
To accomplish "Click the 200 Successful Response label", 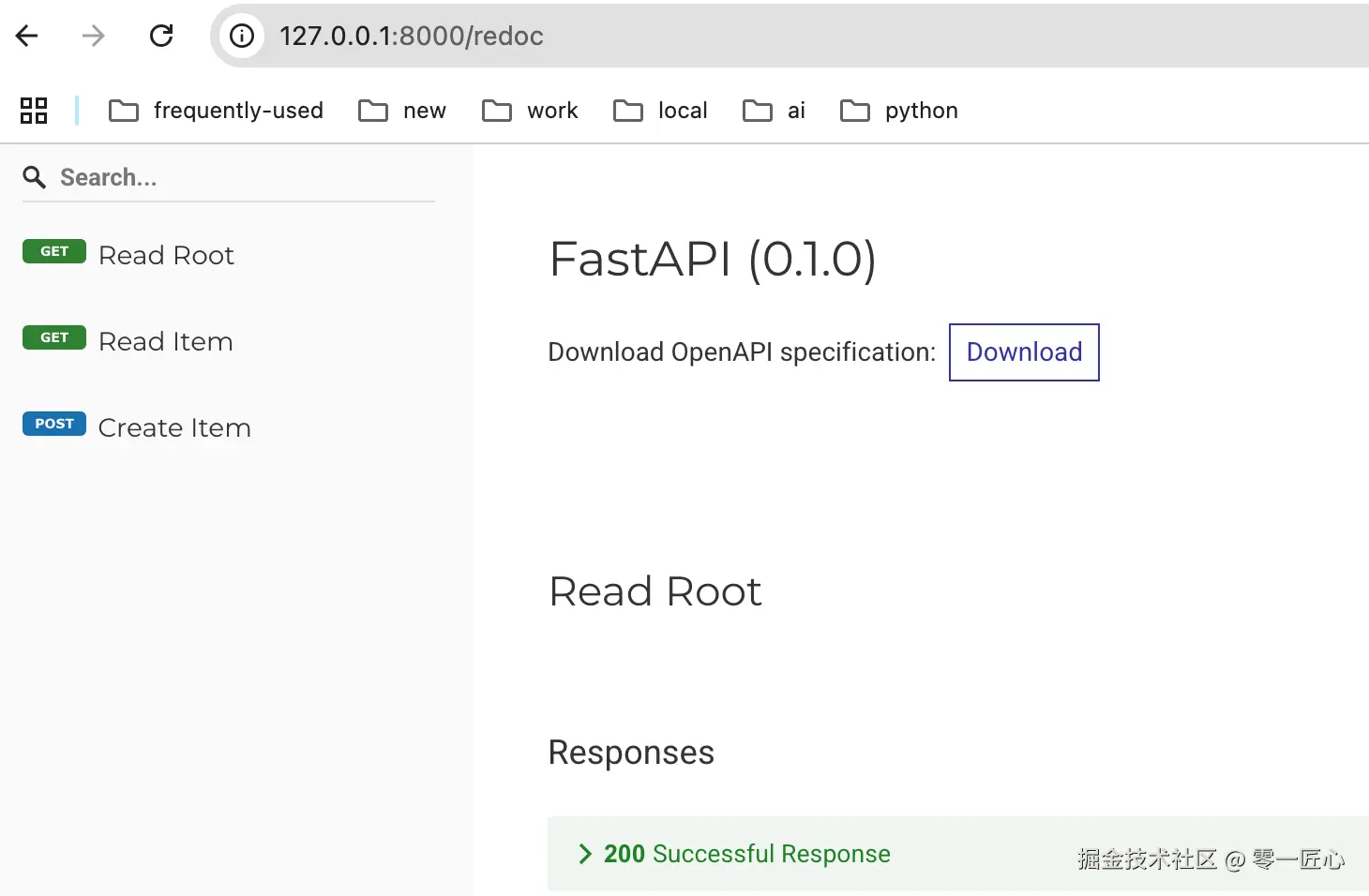I will (746, 854).
